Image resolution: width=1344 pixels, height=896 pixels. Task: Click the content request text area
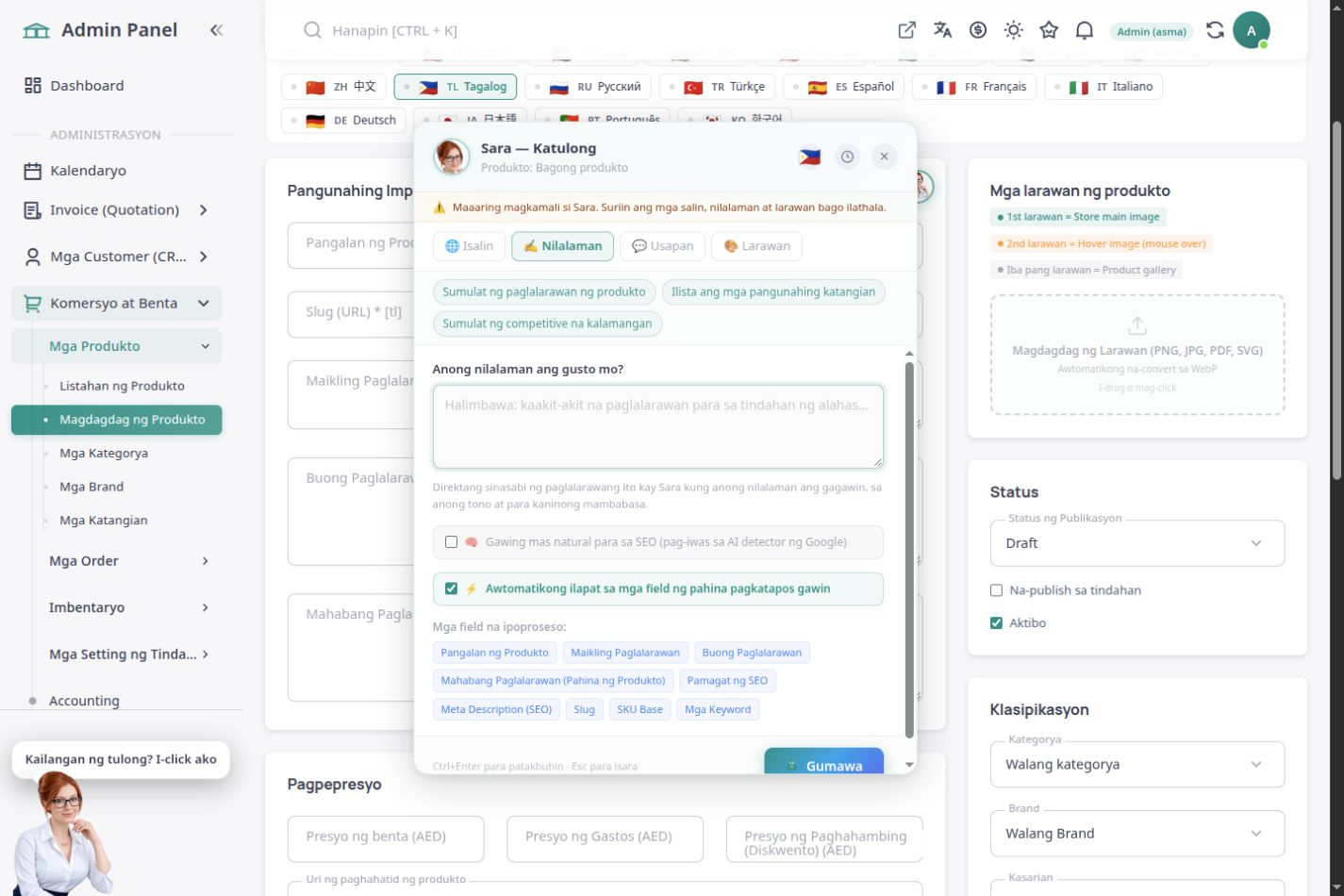point(658,426)
